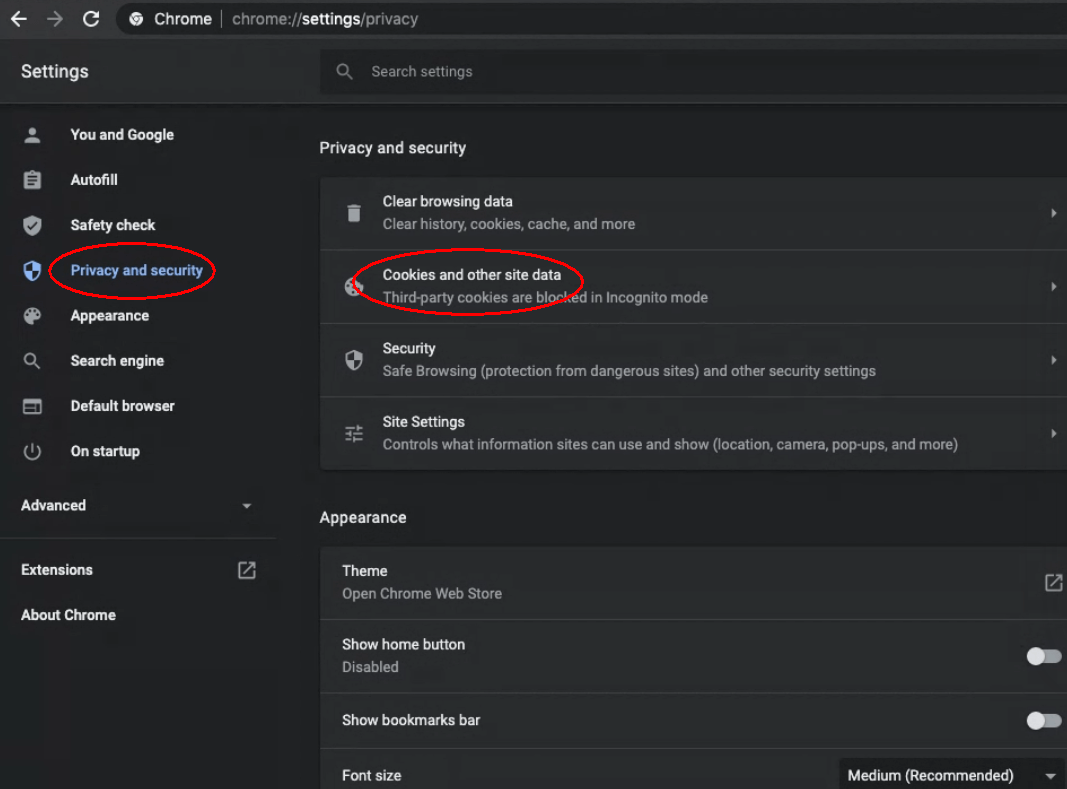Open the Font size dropdown
The height and width of the screenshot is (789, 1067).
951,775
